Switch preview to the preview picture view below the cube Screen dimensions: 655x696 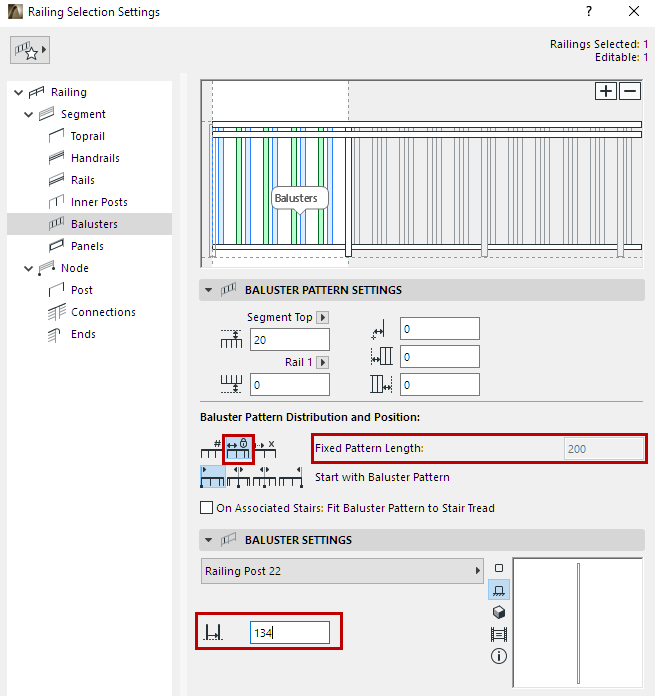pos(499,634)
